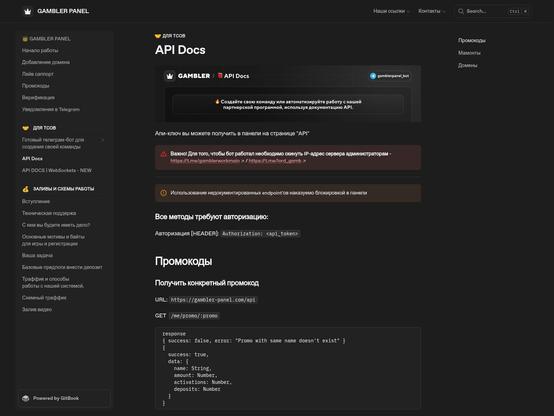
Task: Click the crown logo in the header
Action: click(28, 11)
